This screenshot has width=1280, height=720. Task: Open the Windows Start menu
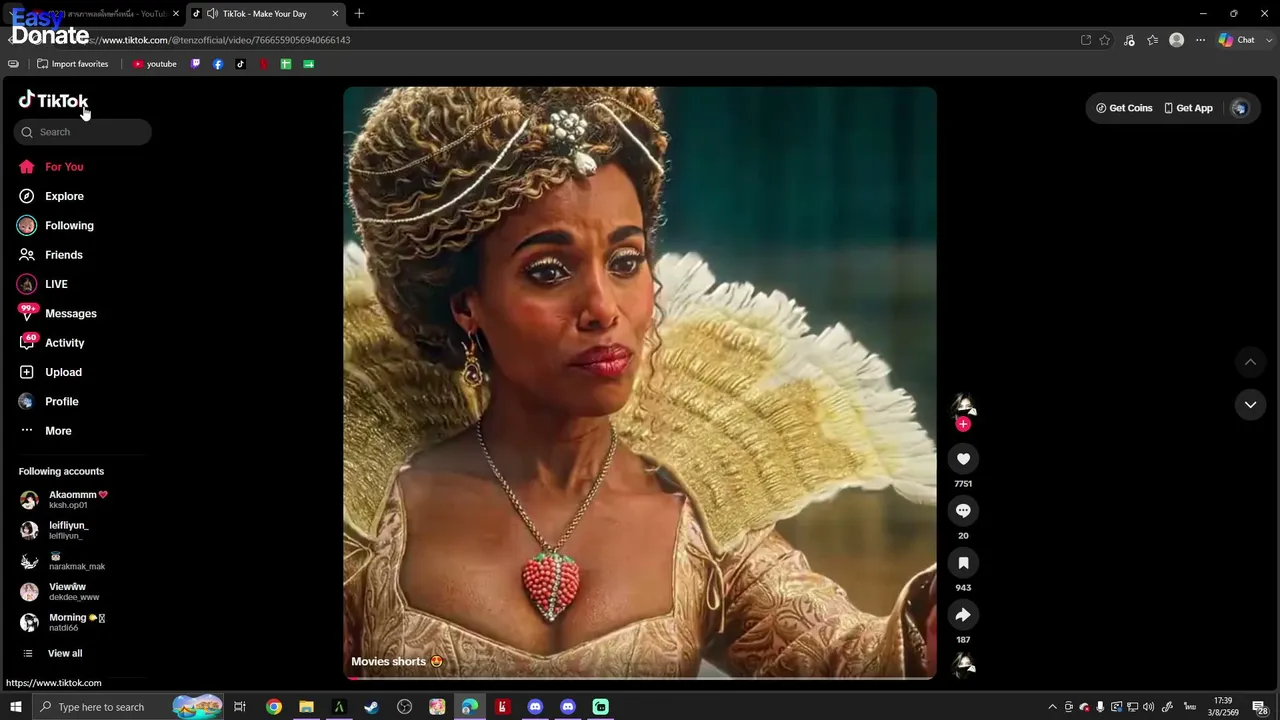(x=16, y=707)
